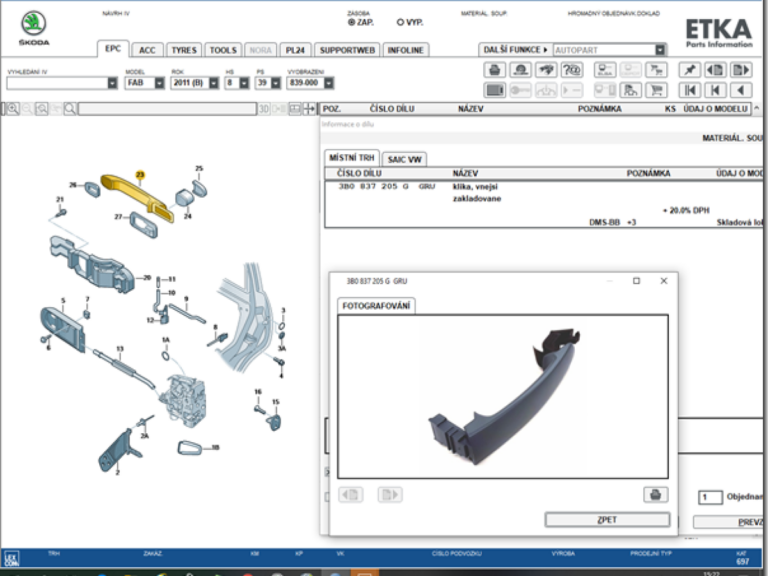Image resolution: width=768 pixels, height=576 pixels.
Task: Click the next page icon in toolbar
Action: 740,70
